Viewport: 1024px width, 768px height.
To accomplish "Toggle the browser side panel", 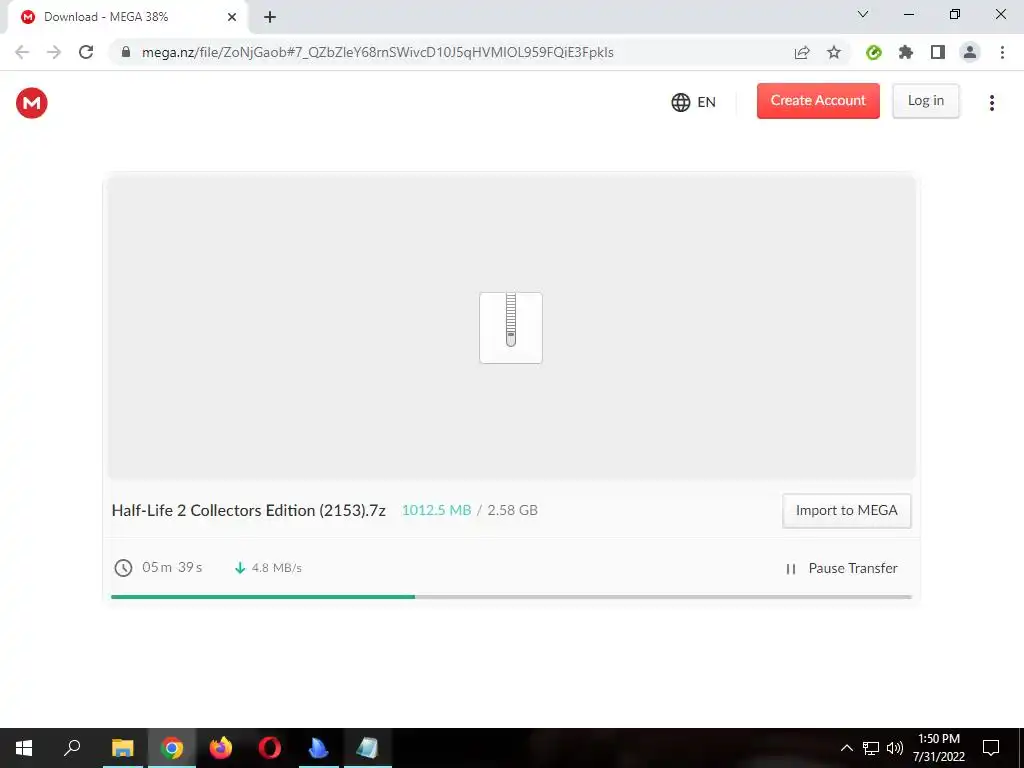I will [x=938, y=52].
